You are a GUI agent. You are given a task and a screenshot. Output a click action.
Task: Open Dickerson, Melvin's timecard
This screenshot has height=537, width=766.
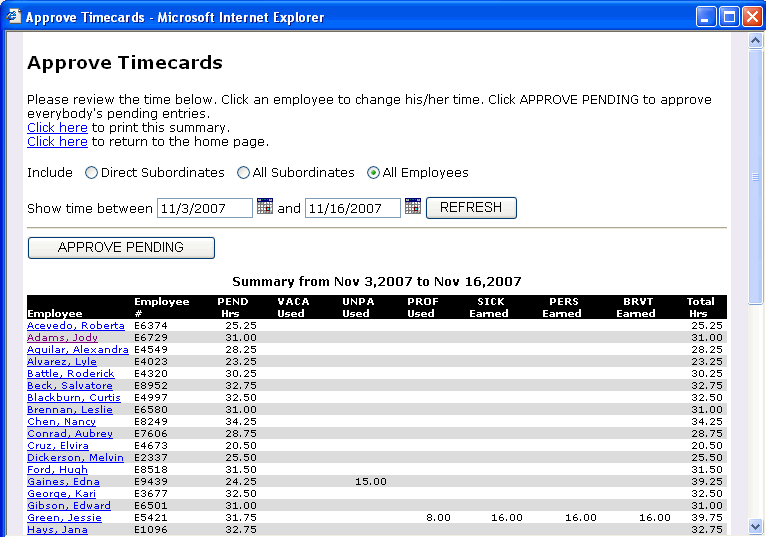pyautogui.click(x=75, y=458)
